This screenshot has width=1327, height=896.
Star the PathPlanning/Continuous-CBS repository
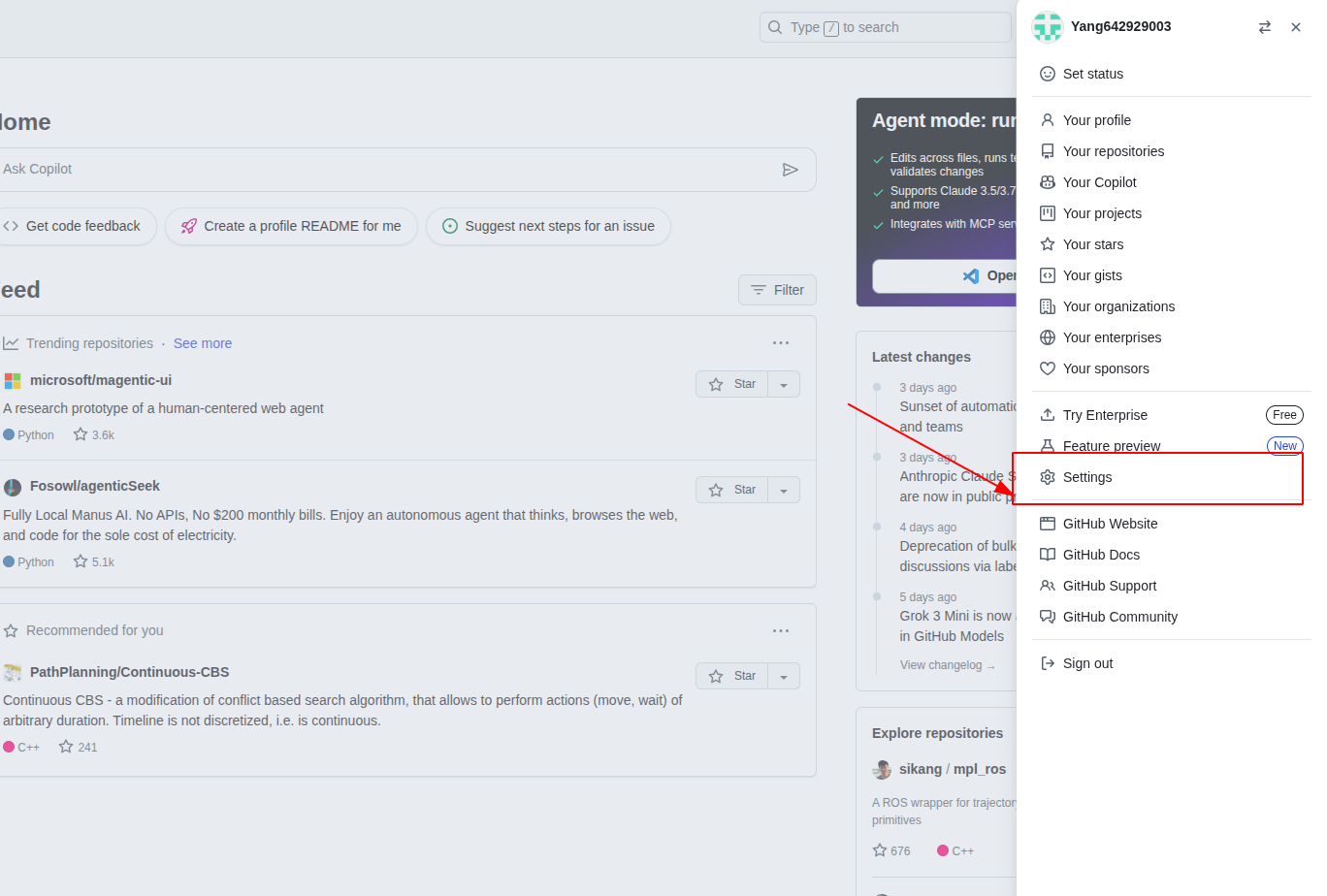tap(732, 676)
